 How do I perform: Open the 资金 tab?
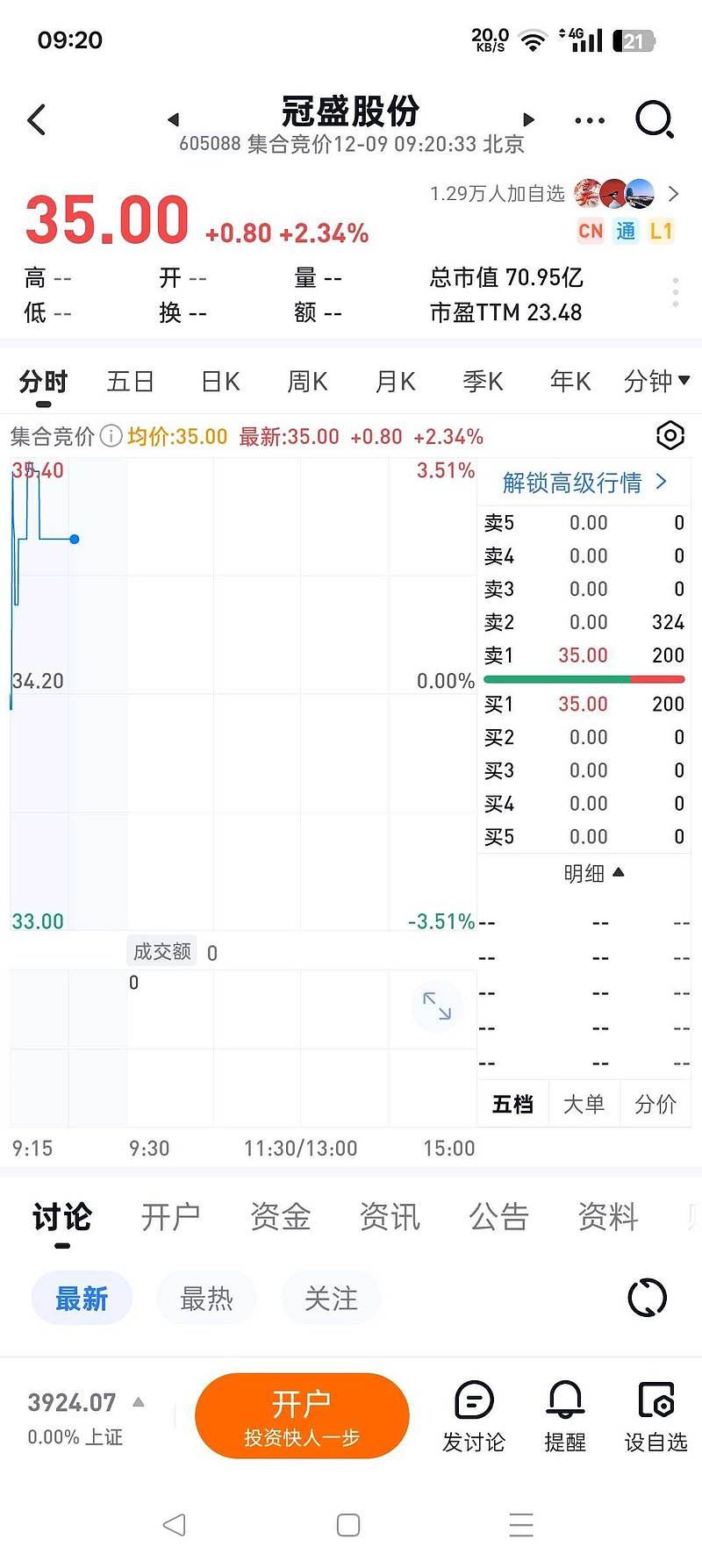(280, 1217)
